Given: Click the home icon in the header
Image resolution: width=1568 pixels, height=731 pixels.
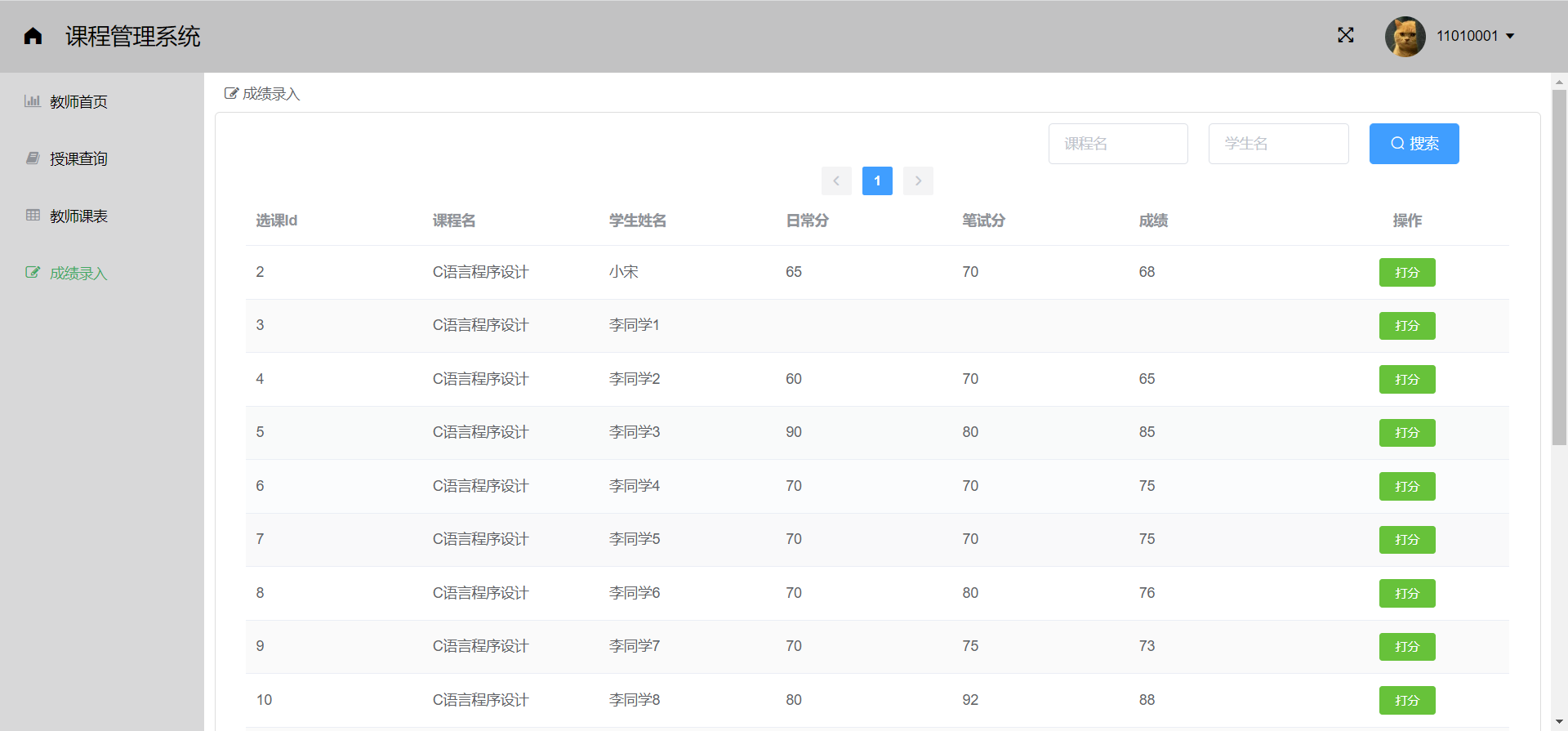Looking at the screenshot, I should click(33, 36).
